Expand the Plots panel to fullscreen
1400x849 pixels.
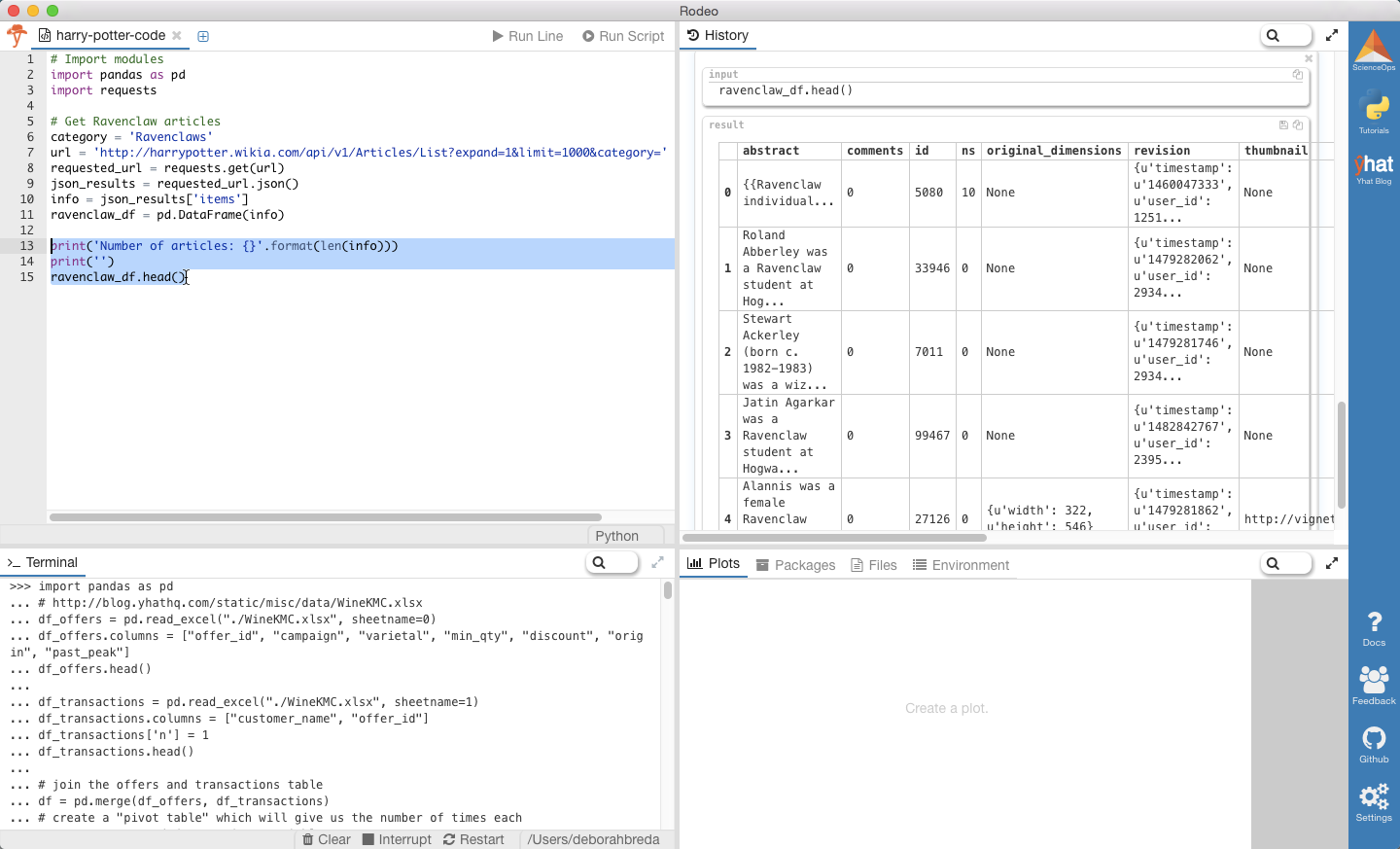tap(1332, 563)
